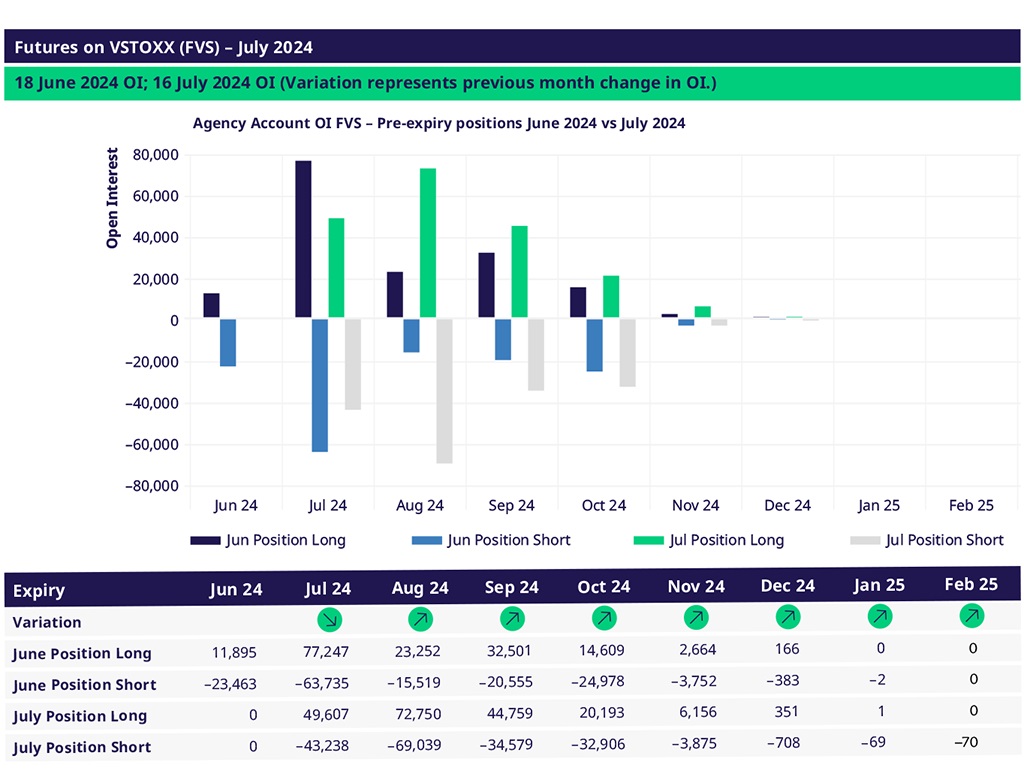Screen dimensions: 1024x782
Task: Click the Feb 25 label on the chart x-axis
Action: tap(971, 506)
